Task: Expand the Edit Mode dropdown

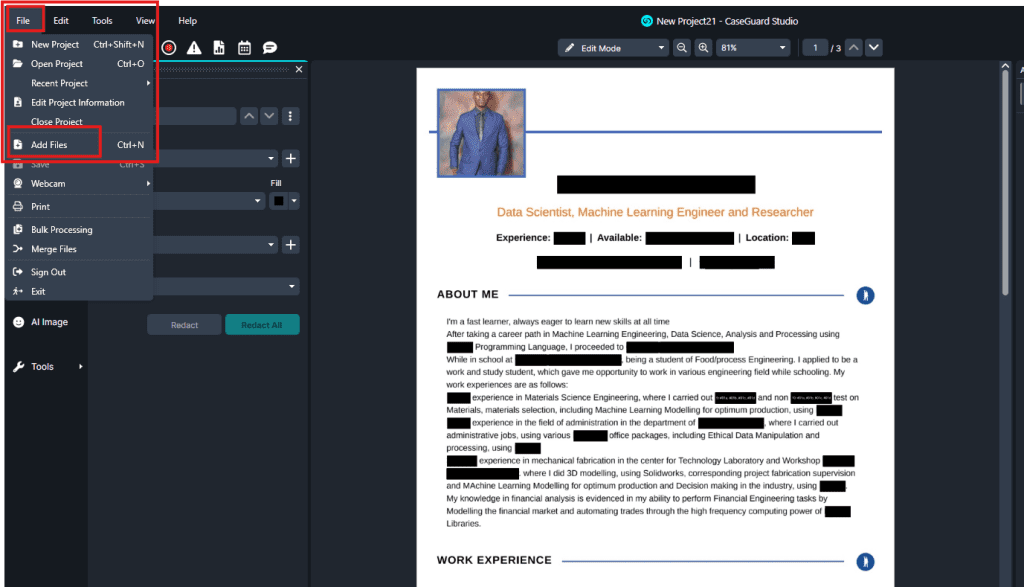Action: pyautogui.click(x=613, y=48)
